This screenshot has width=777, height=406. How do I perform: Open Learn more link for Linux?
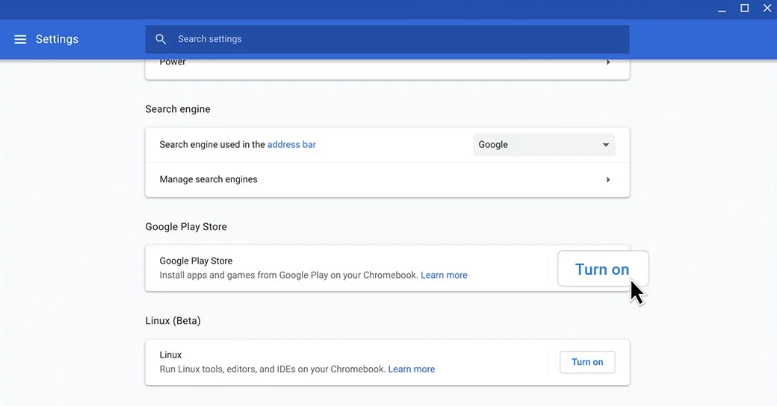tap(411, 369)
